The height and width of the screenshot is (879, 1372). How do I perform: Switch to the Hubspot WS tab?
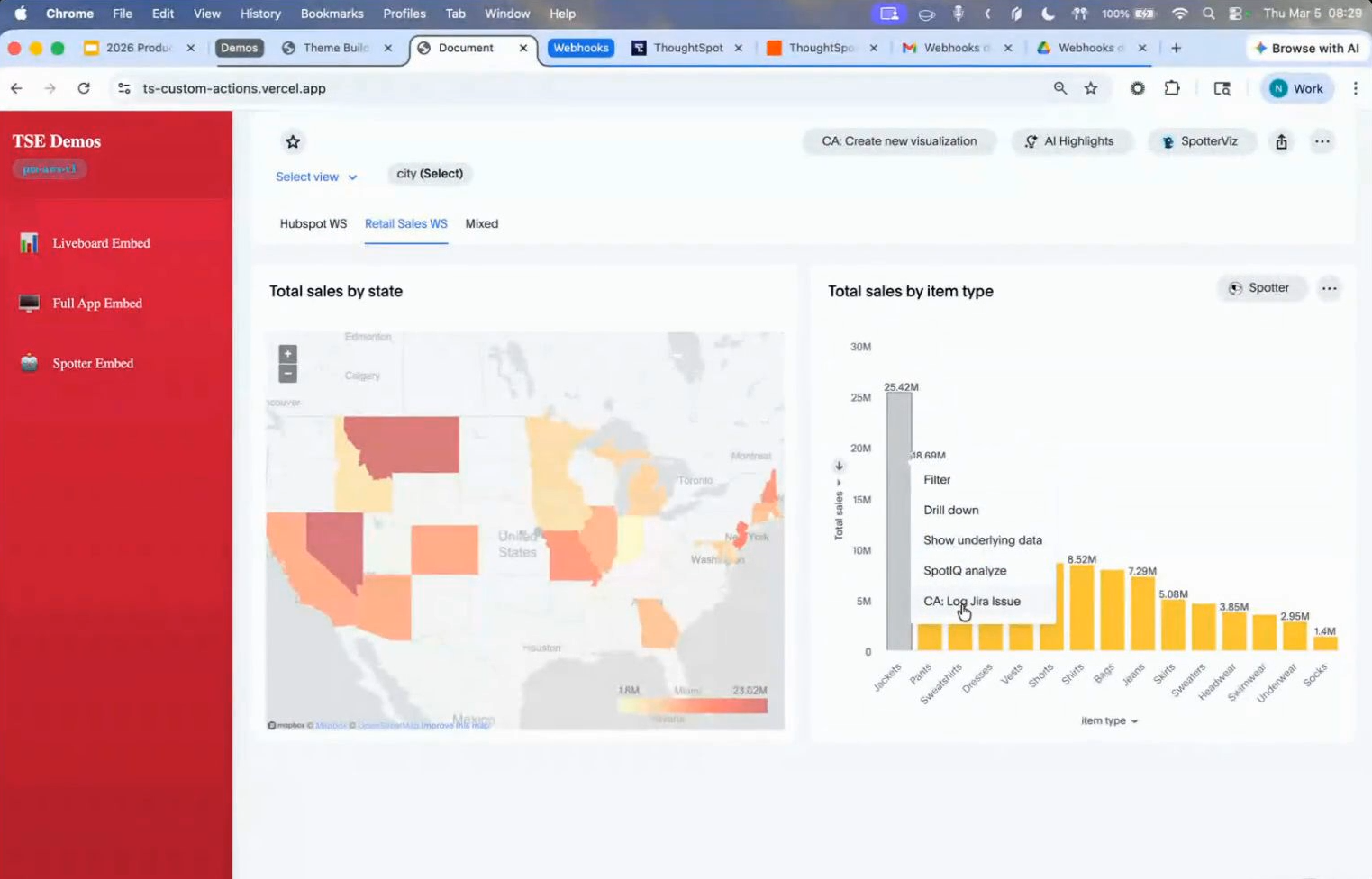(x=313, y=224)
